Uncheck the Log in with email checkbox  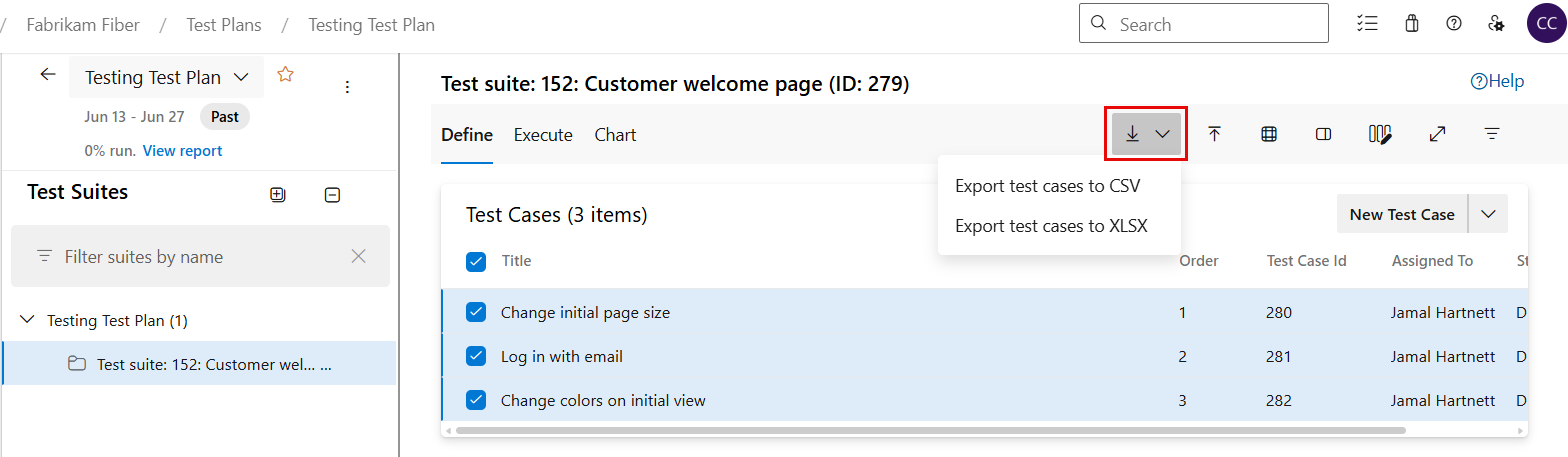click(x=476, y=356)
